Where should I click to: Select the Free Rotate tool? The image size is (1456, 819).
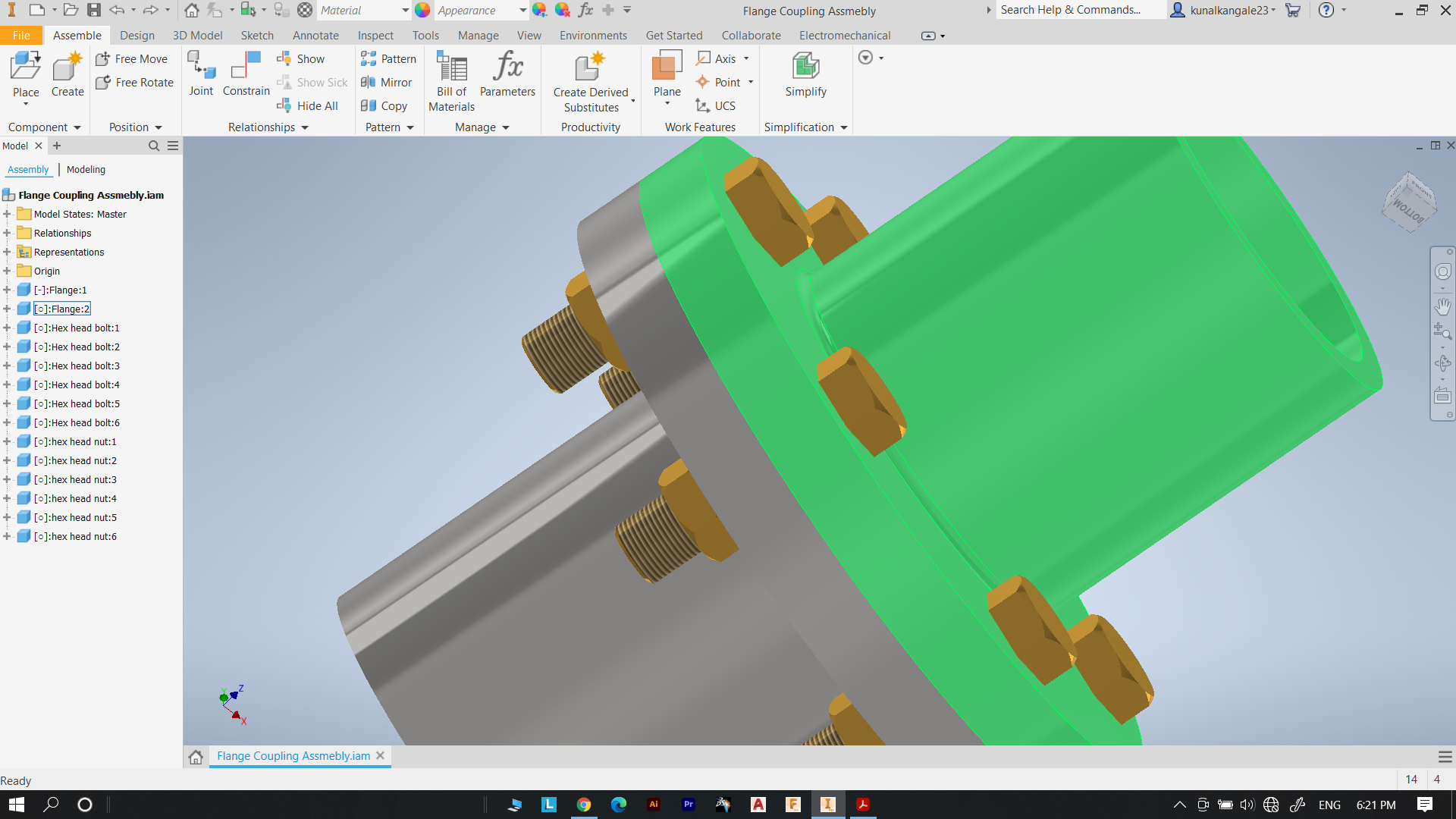coord(135,82)
